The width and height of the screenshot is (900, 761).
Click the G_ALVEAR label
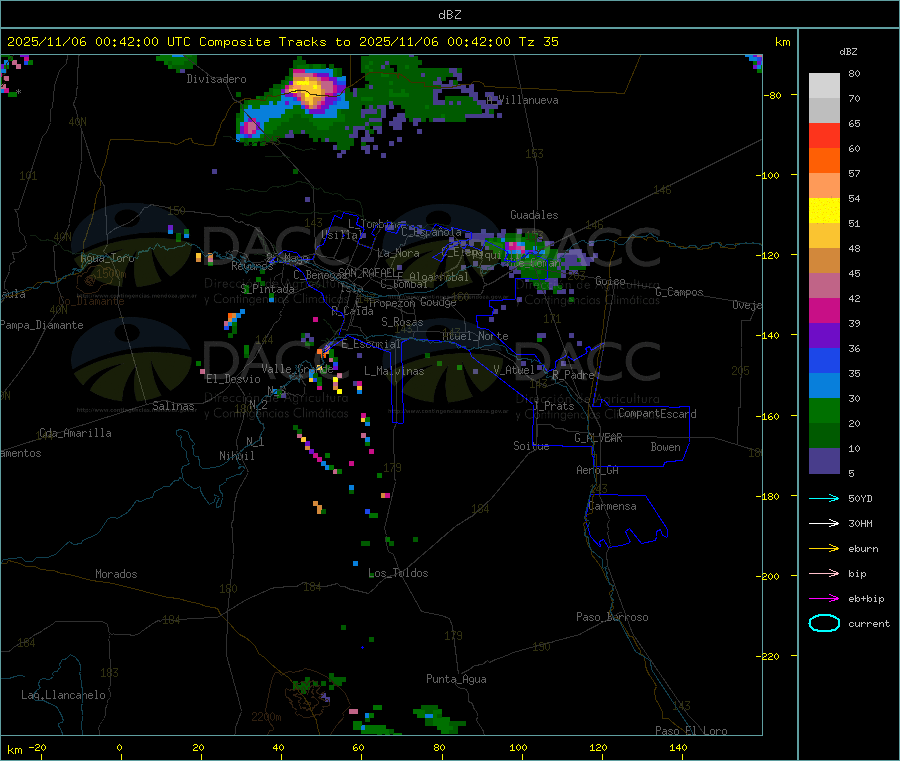(598, 438)
